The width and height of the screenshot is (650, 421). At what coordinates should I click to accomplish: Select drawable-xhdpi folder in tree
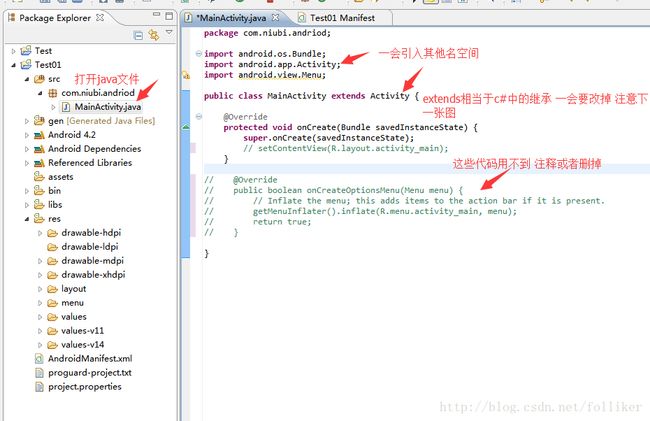pos(93,275)
